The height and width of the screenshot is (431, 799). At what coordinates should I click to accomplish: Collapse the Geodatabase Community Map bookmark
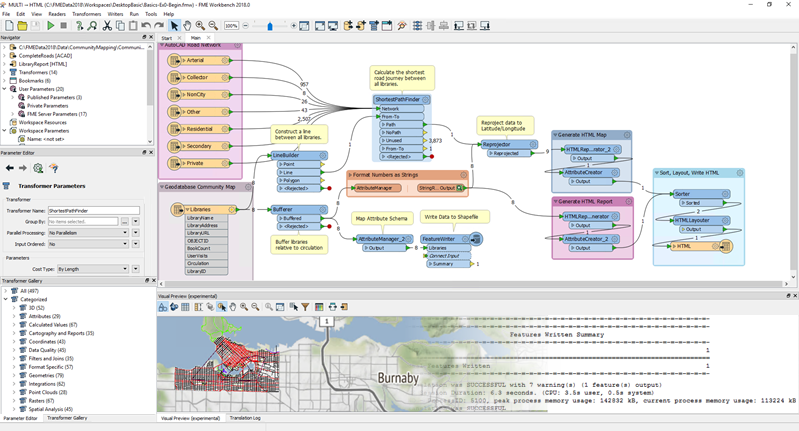pos(162,187)
